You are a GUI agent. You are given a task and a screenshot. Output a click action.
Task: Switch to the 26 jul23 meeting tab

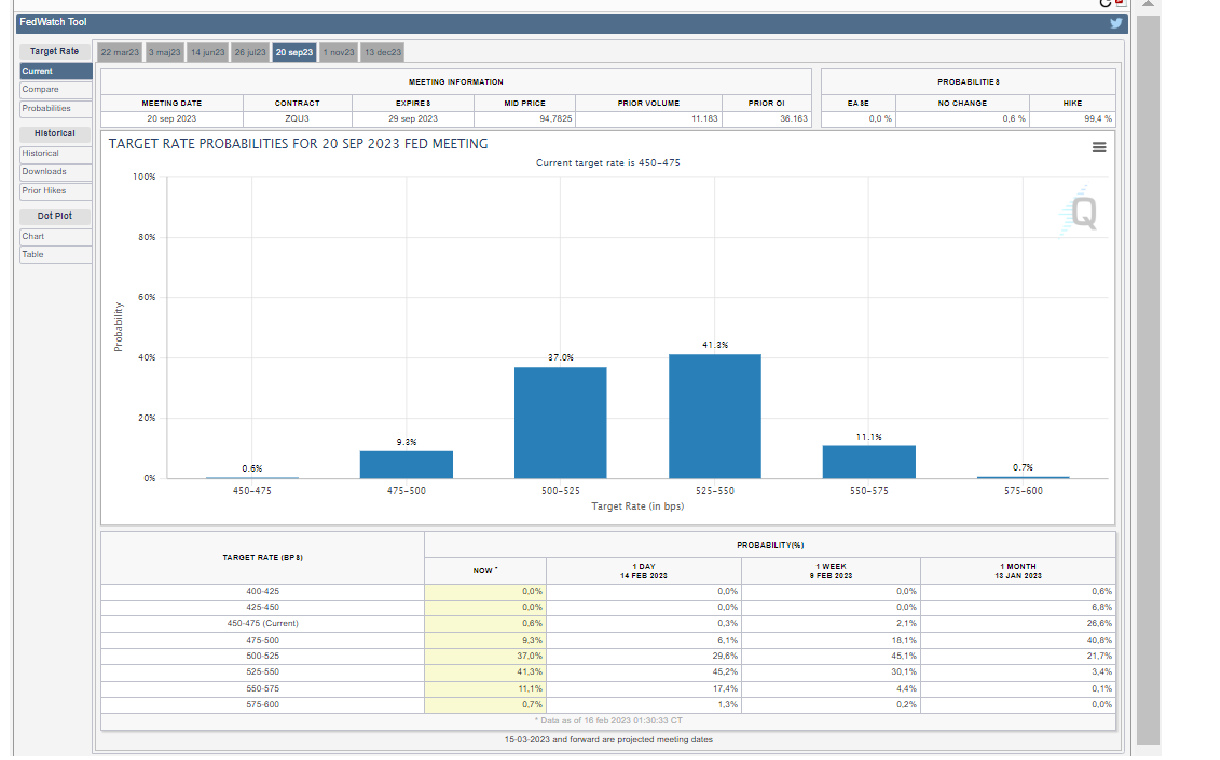pos(251,52)
